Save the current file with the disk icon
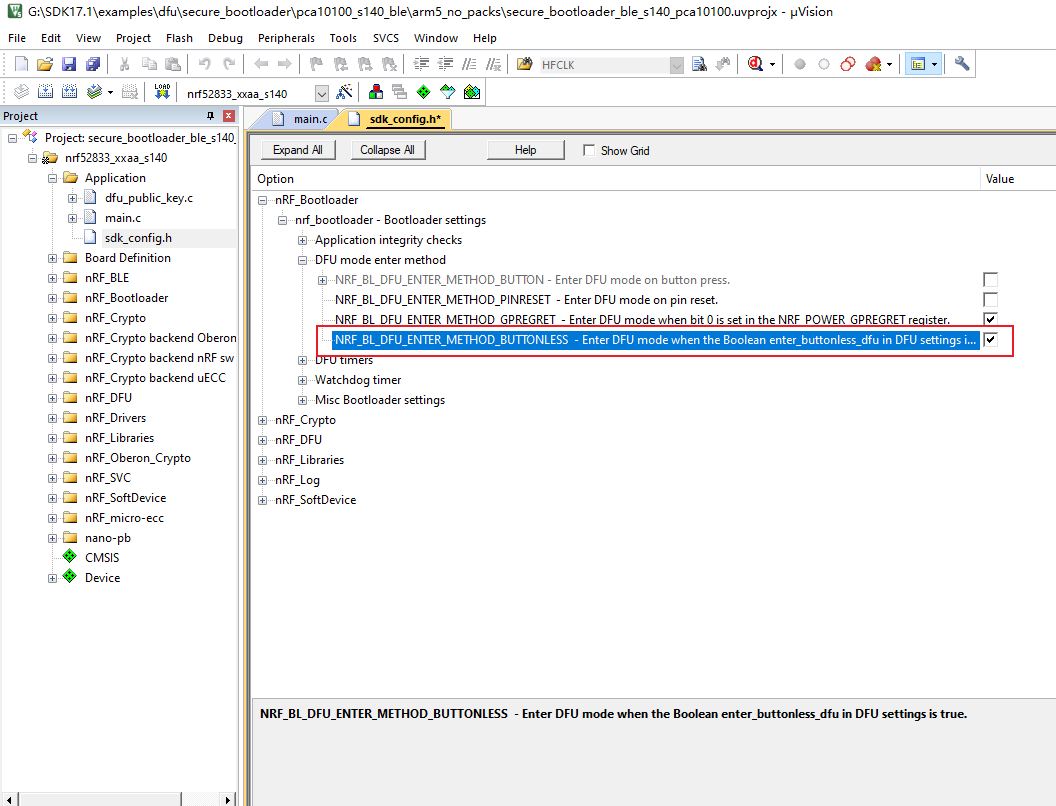 click(x=69, y=64)
